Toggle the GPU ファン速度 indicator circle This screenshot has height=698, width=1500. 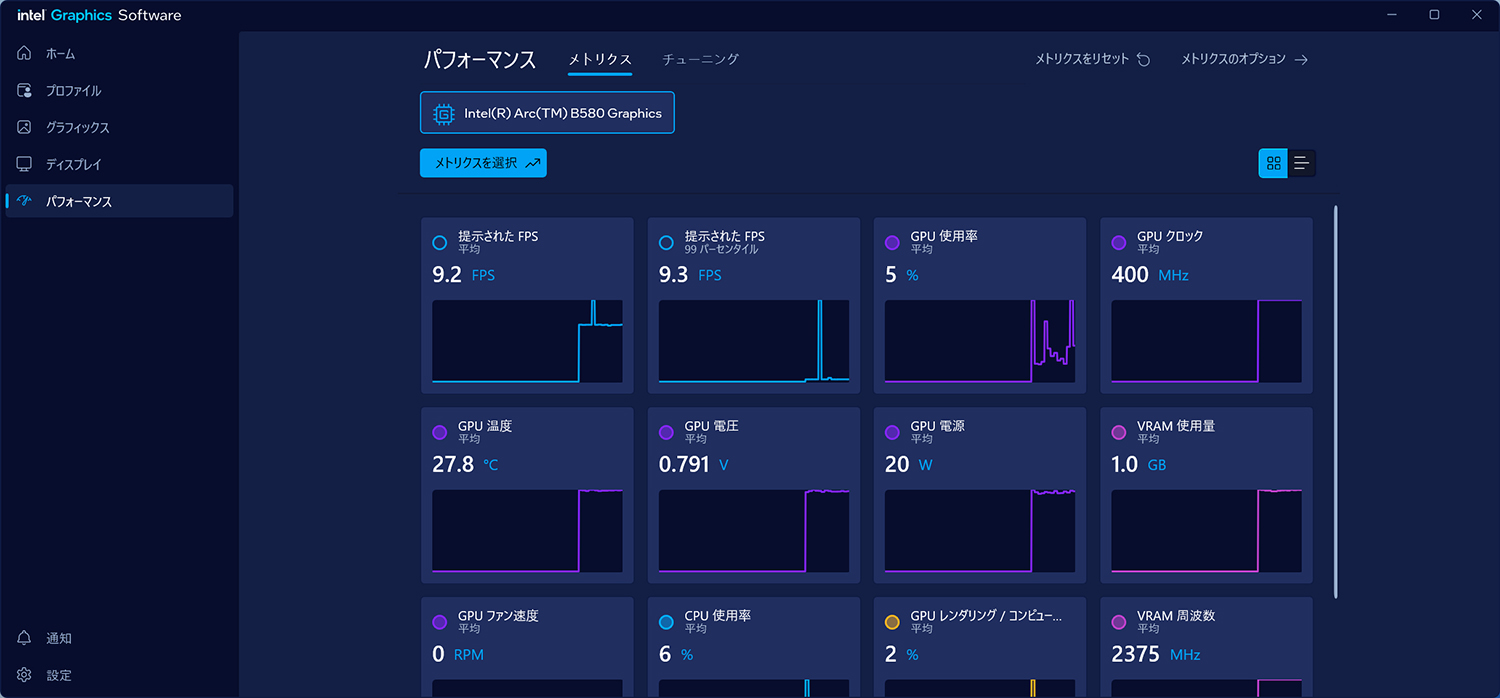(439, 622)
